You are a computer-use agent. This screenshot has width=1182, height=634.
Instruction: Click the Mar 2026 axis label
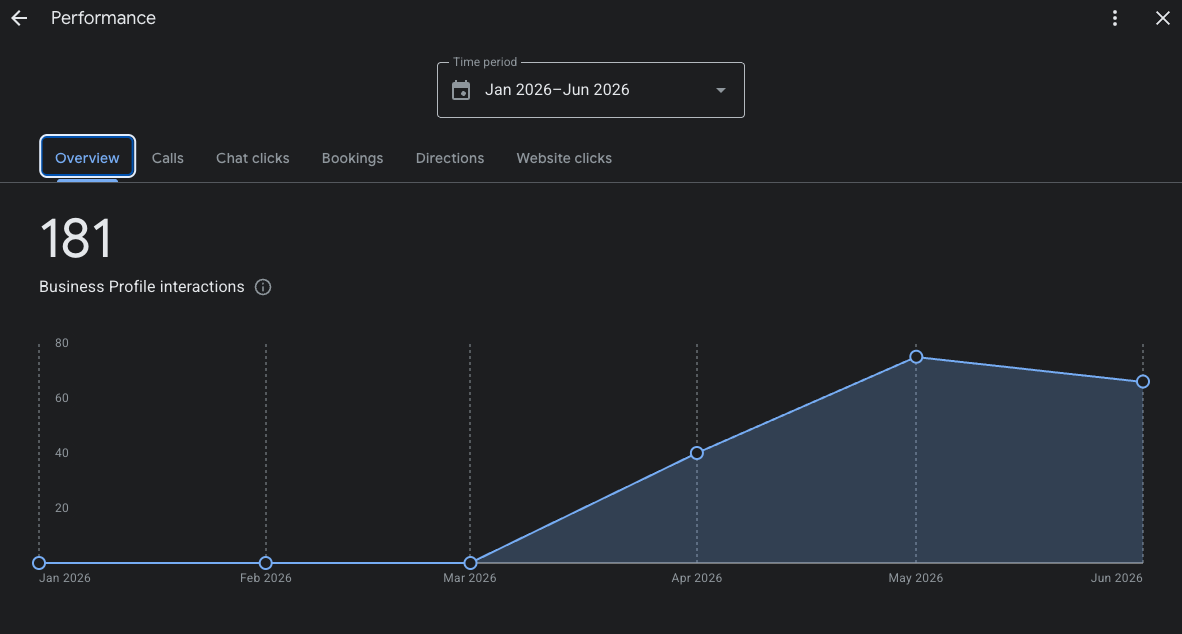tap(470, 578)
